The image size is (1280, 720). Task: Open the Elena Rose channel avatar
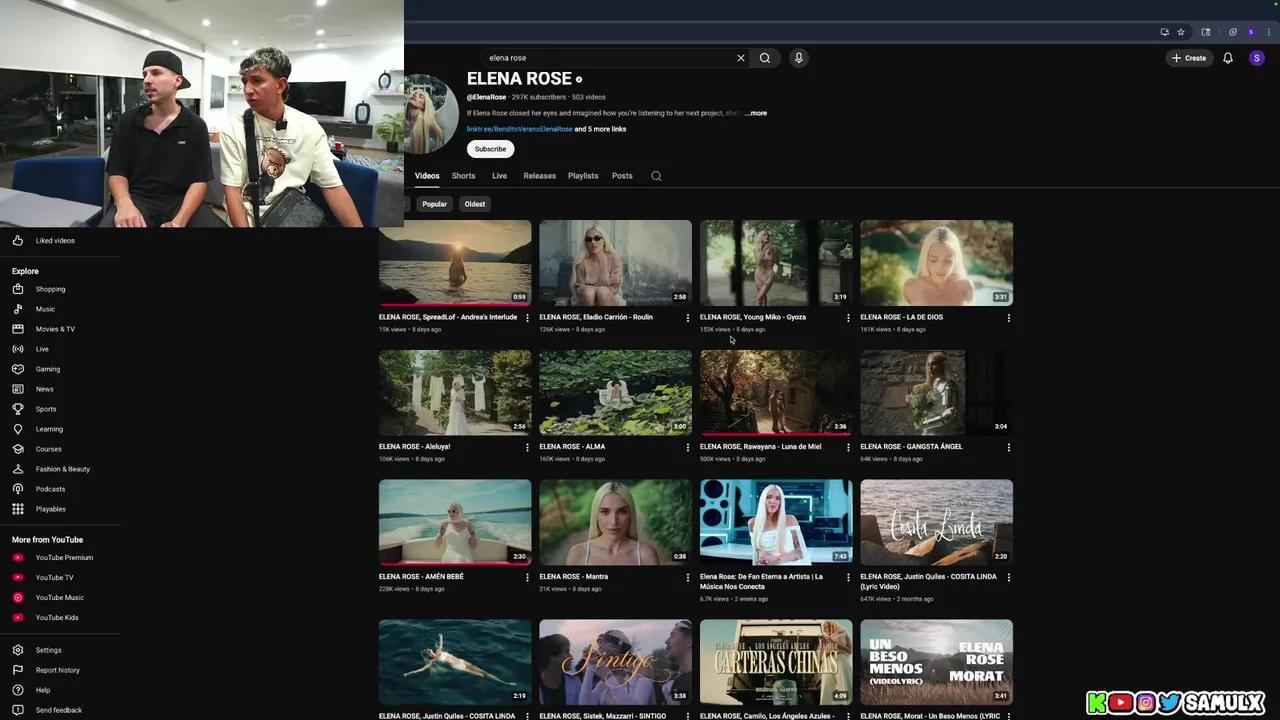[432, 113]
